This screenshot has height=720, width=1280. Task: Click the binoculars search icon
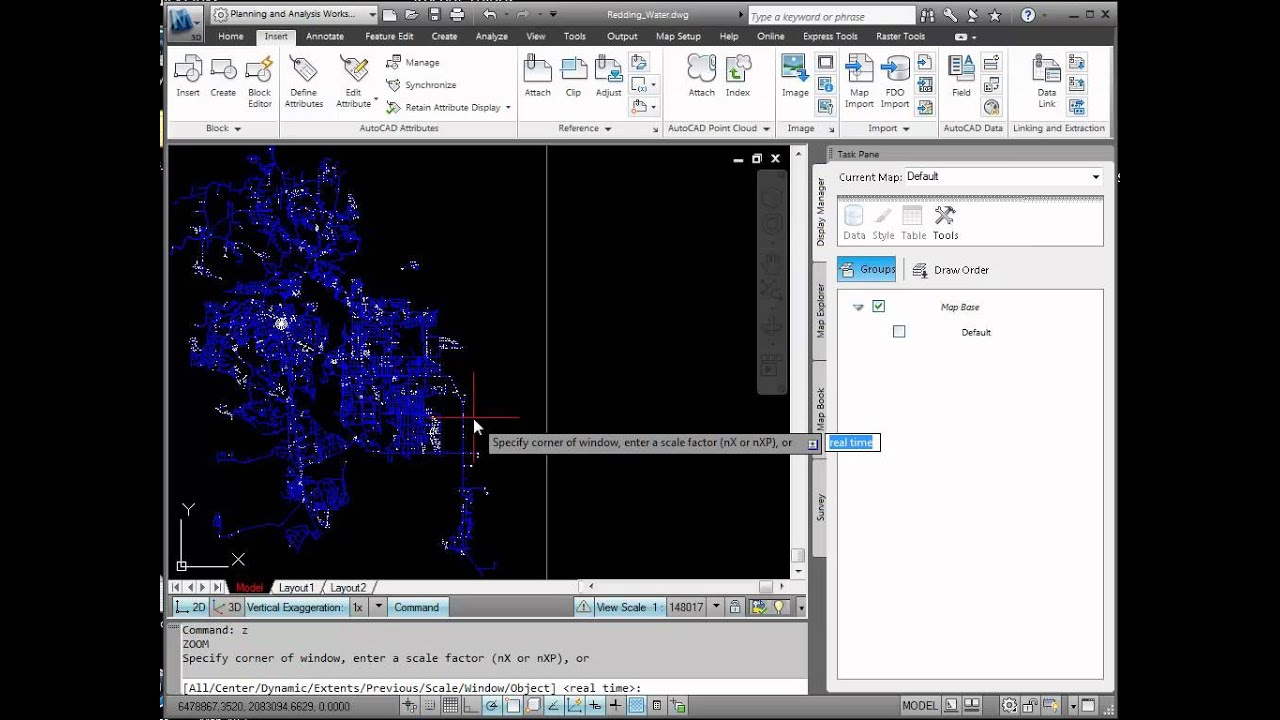(x=928, y=15)
